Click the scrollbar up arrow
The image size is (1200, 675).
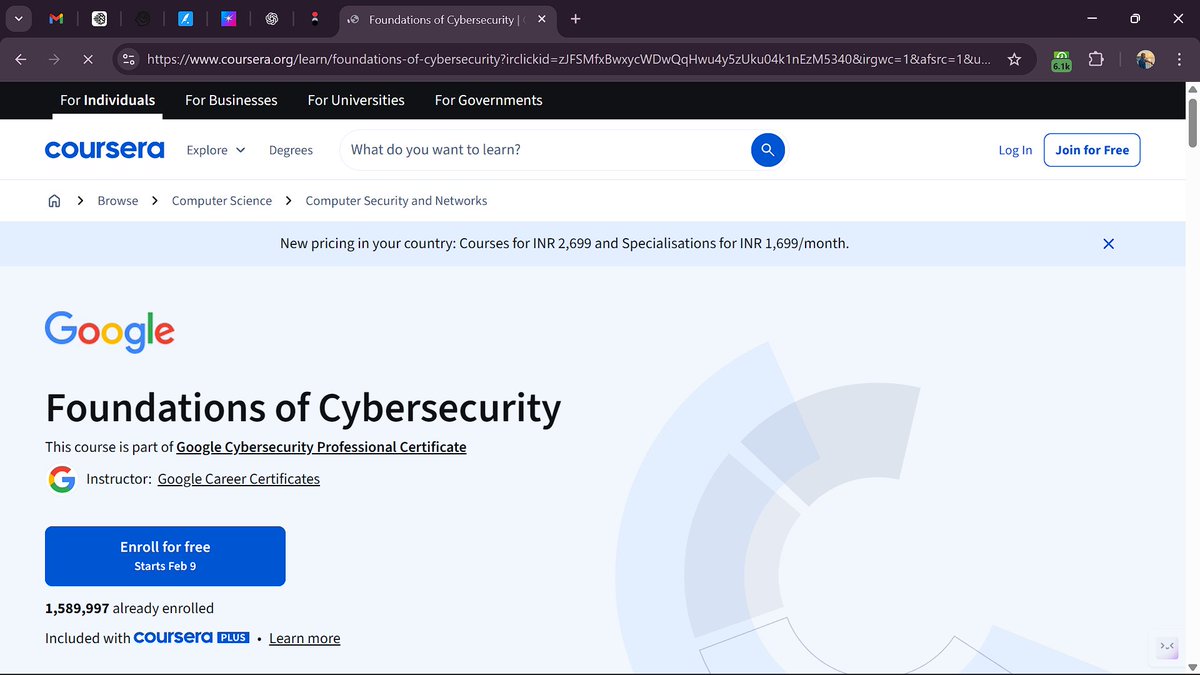(x=1192, y=89)
